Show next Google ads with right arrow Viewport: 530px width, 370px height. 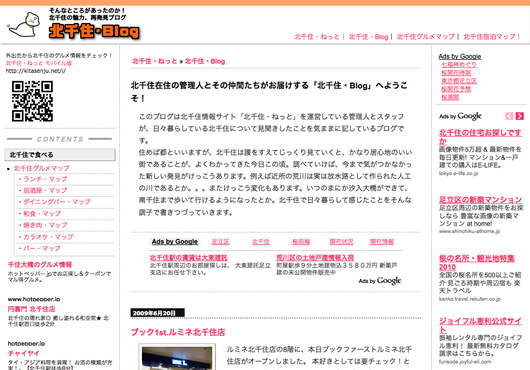click(x=520, y=116)
